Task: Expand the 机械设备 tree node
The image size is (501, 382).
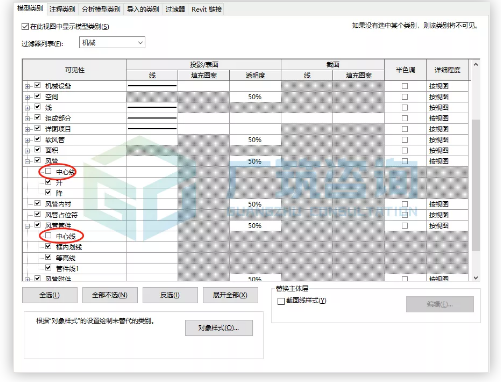Action: (x=27, y=86)
